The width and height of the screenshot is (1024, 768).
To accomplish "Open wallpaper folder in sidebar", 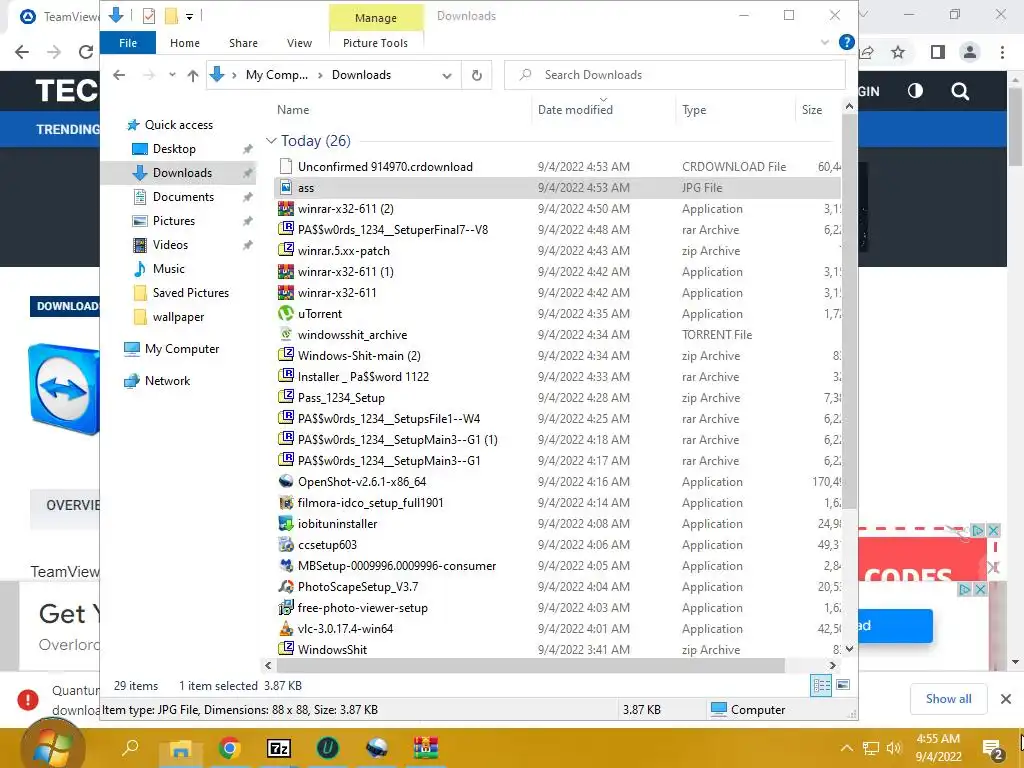I will tap(178, 317).
